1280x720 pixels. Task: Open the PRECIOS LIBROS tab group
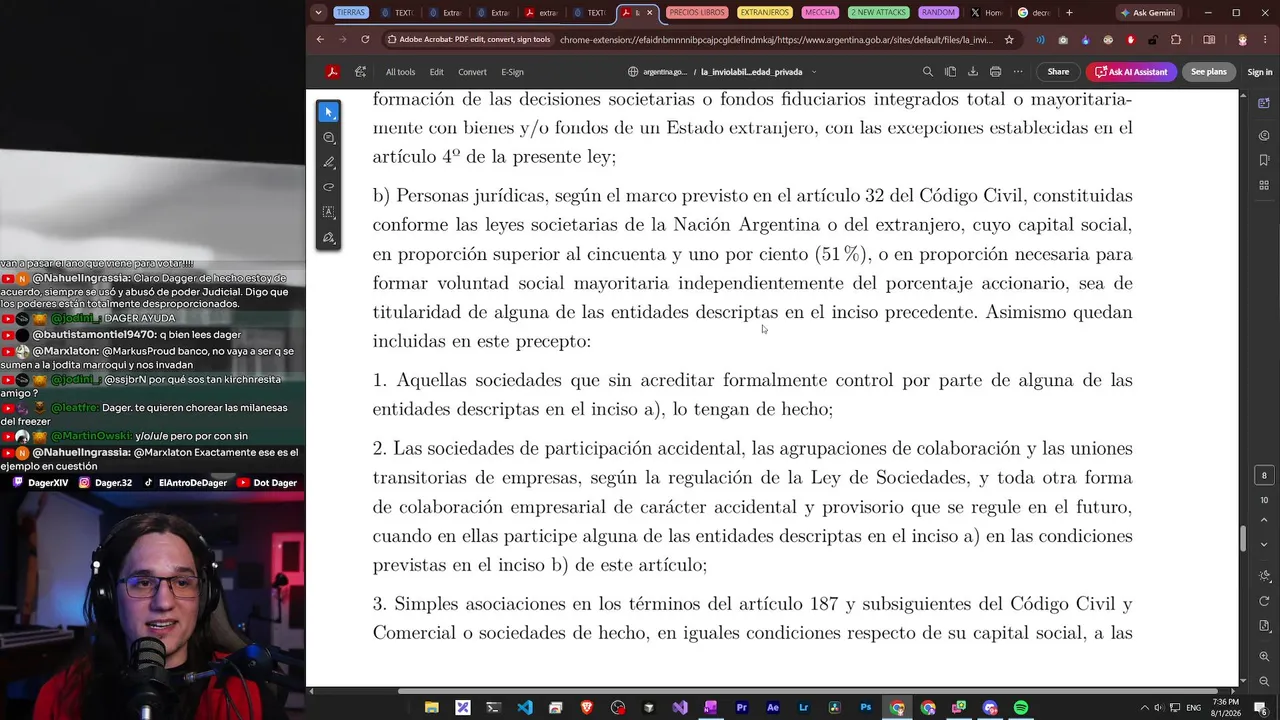pos(697,13)
